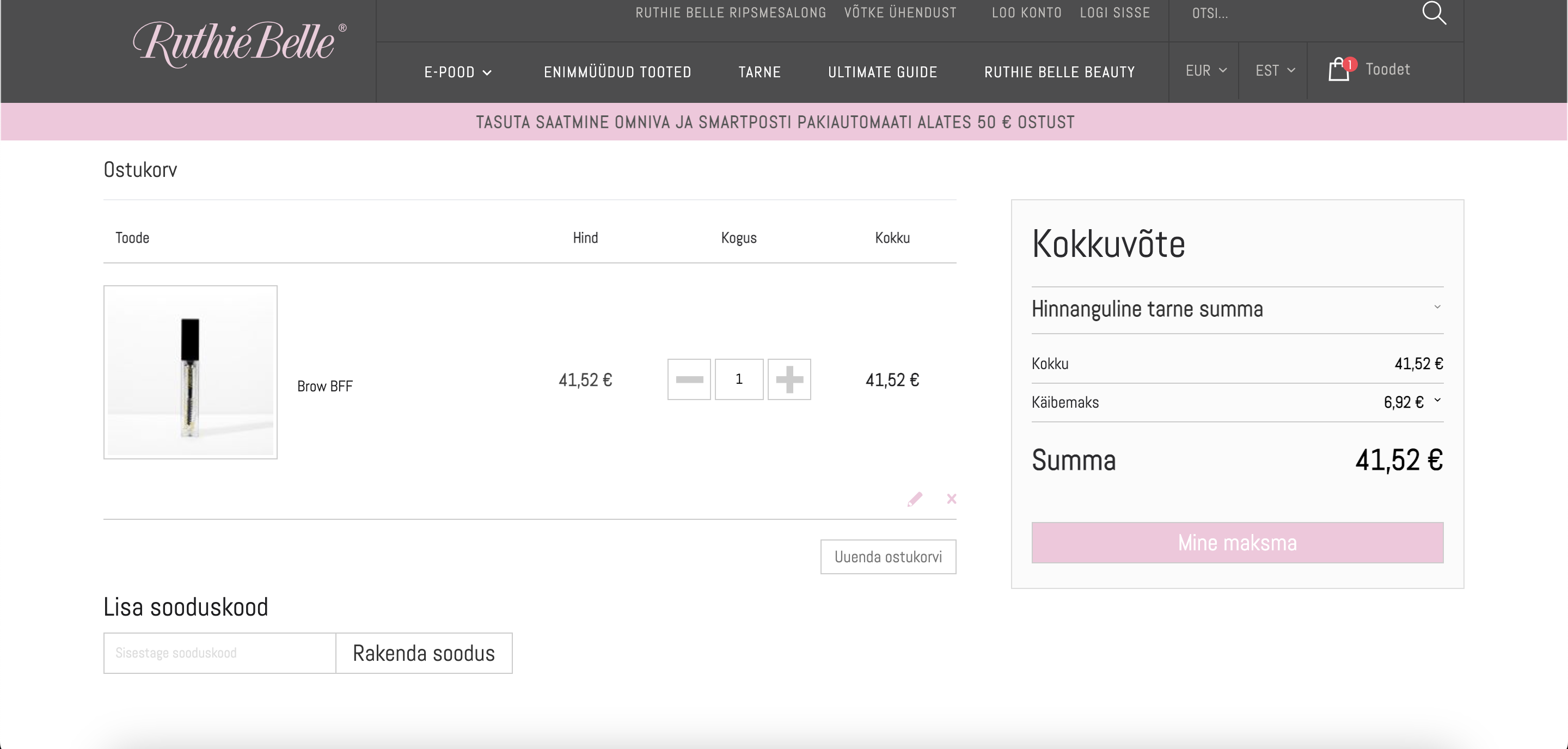
Task: Click the Käibemaks amount 6,92 €
Action: point(1403,402)
